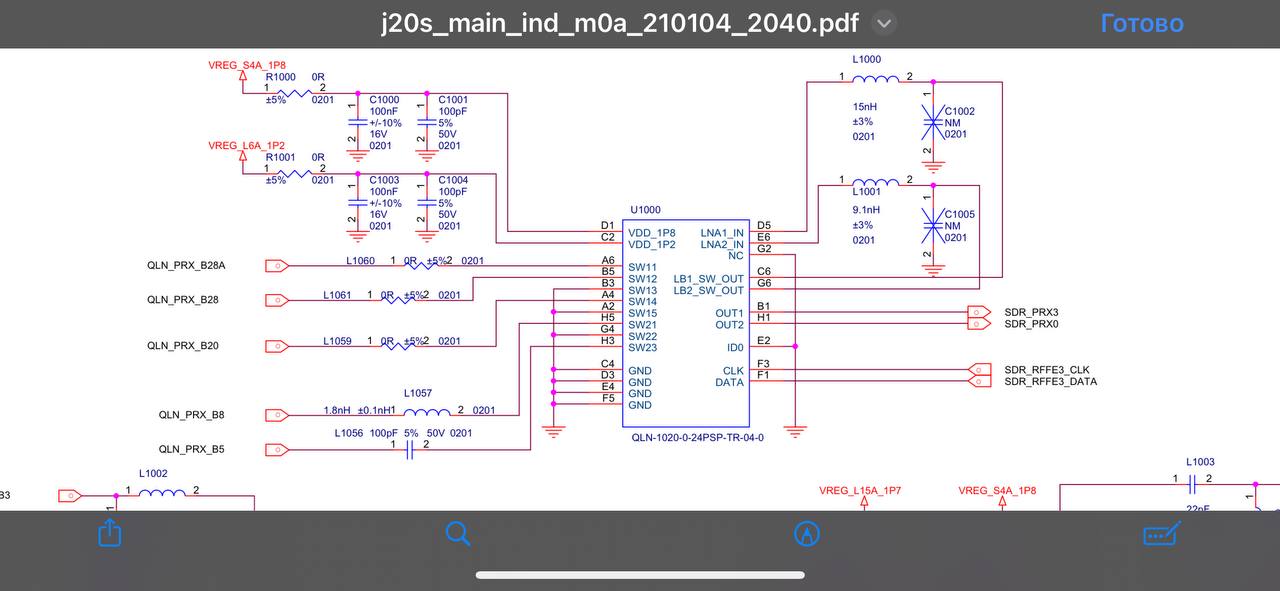Screen dimensions: 1280x591
Task: Click the C1005 capacitor designator
Action: click(x=960, y=215)
